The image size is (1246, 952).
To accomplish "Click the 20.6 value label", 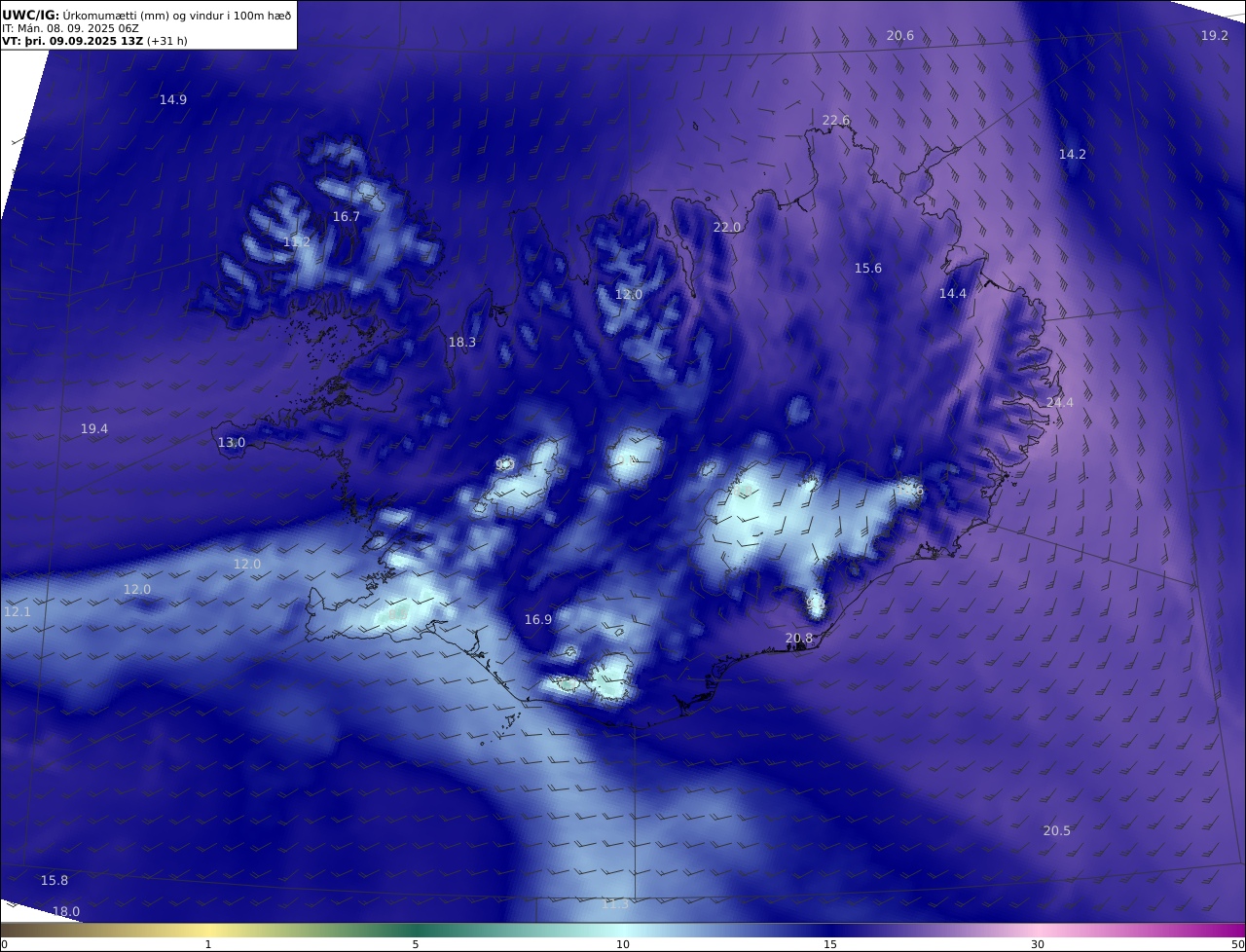I will (x=900, y=36).
